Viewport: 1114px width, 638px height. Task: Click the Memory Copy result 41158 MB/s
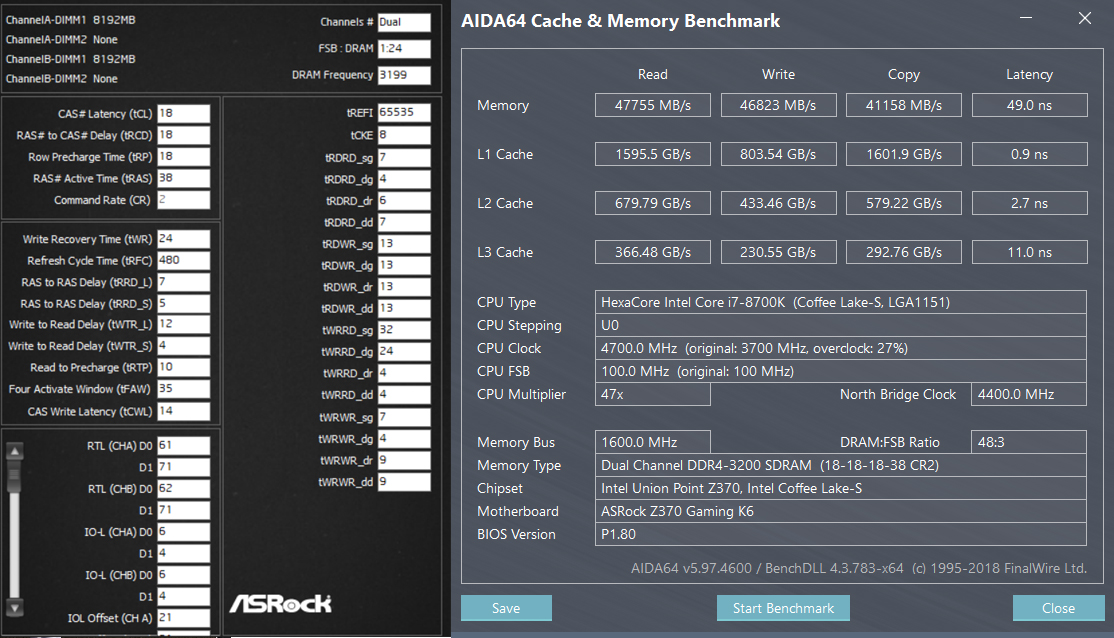[904, 105]
